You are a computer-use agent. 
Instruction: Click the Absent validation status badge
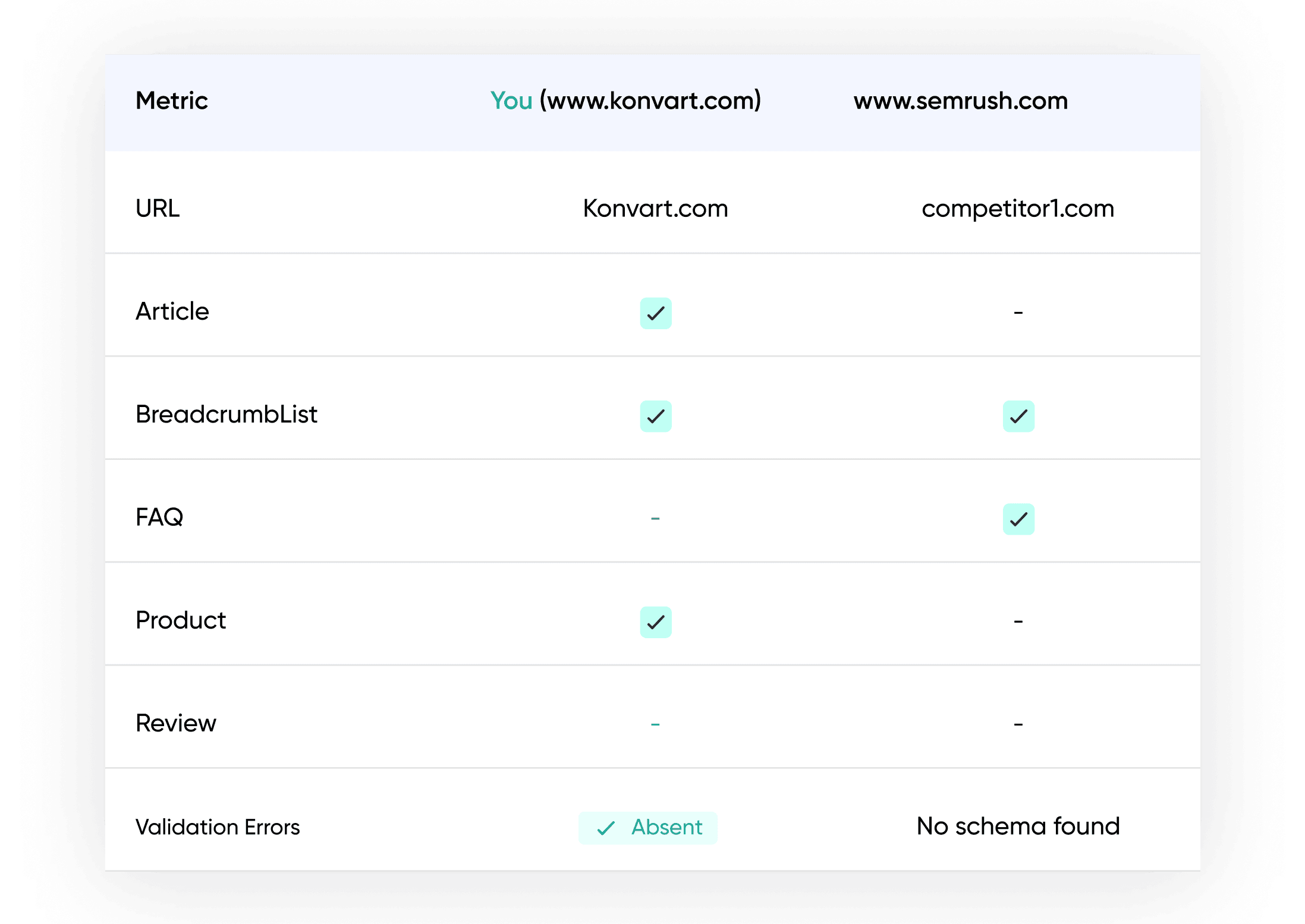(x=647, y=828)
